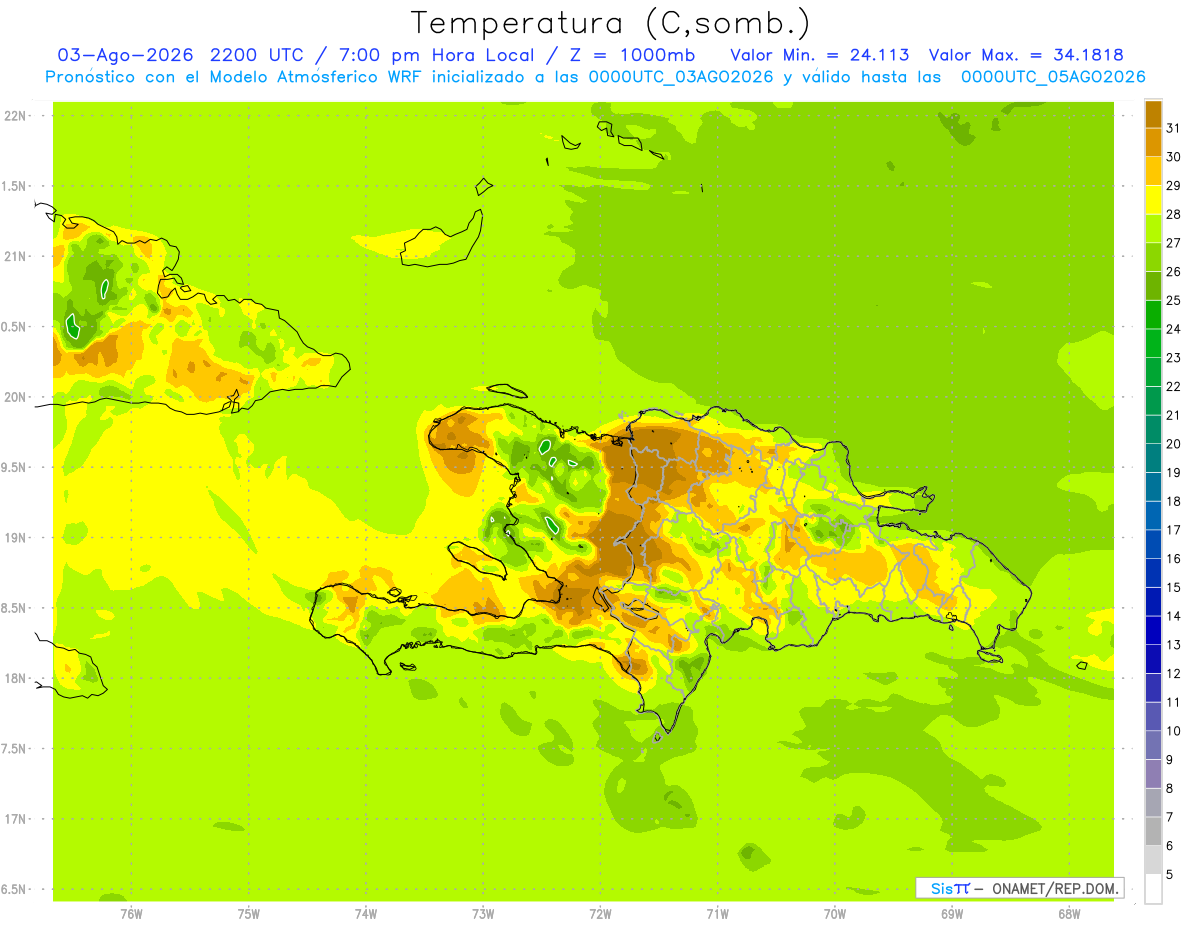Click the latitude label "9.5N"
The height and width of the screenshot is (927, 1200).
click(x=14, y=467)
